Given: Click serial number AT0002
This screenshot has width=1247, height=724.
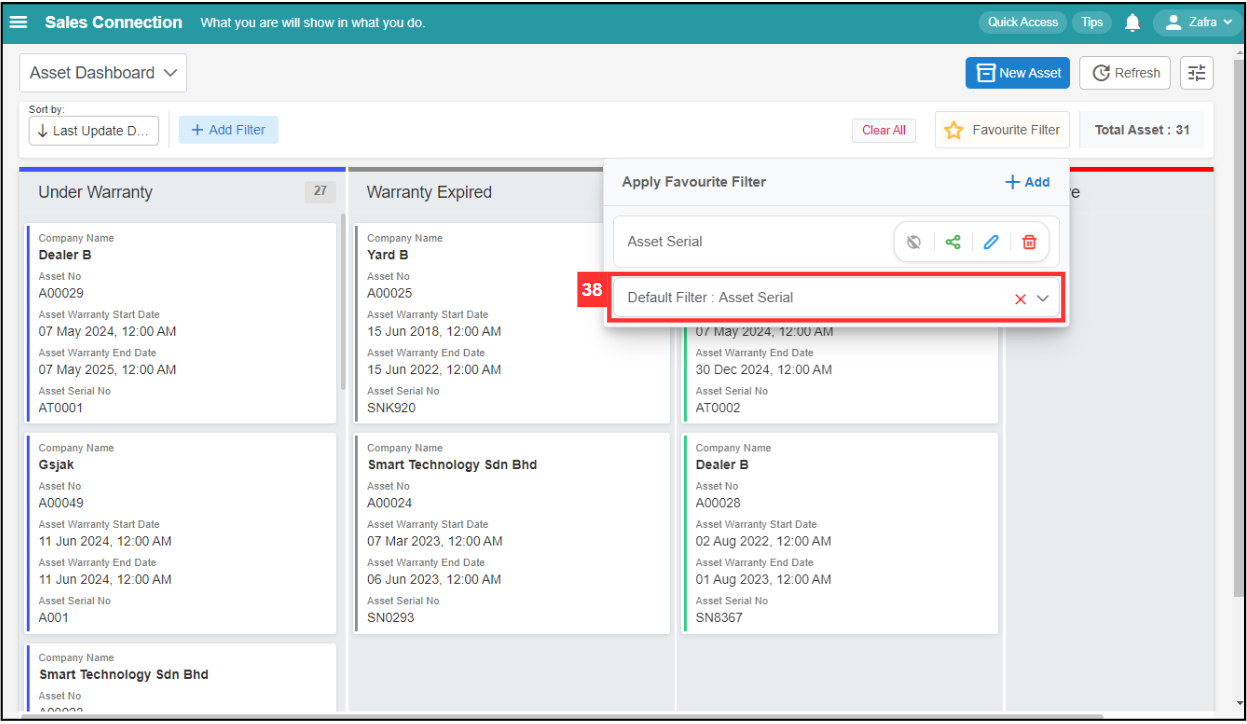Looking at the screenshot, I should 718,408.
